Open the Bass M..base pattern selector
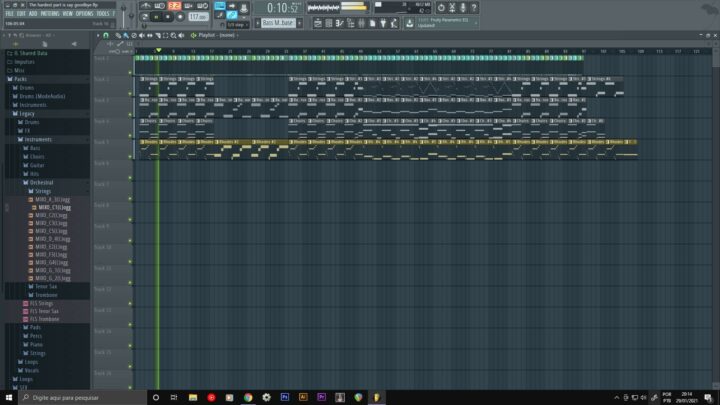Viewport: 720px width, 405px height. coord(278,22)
